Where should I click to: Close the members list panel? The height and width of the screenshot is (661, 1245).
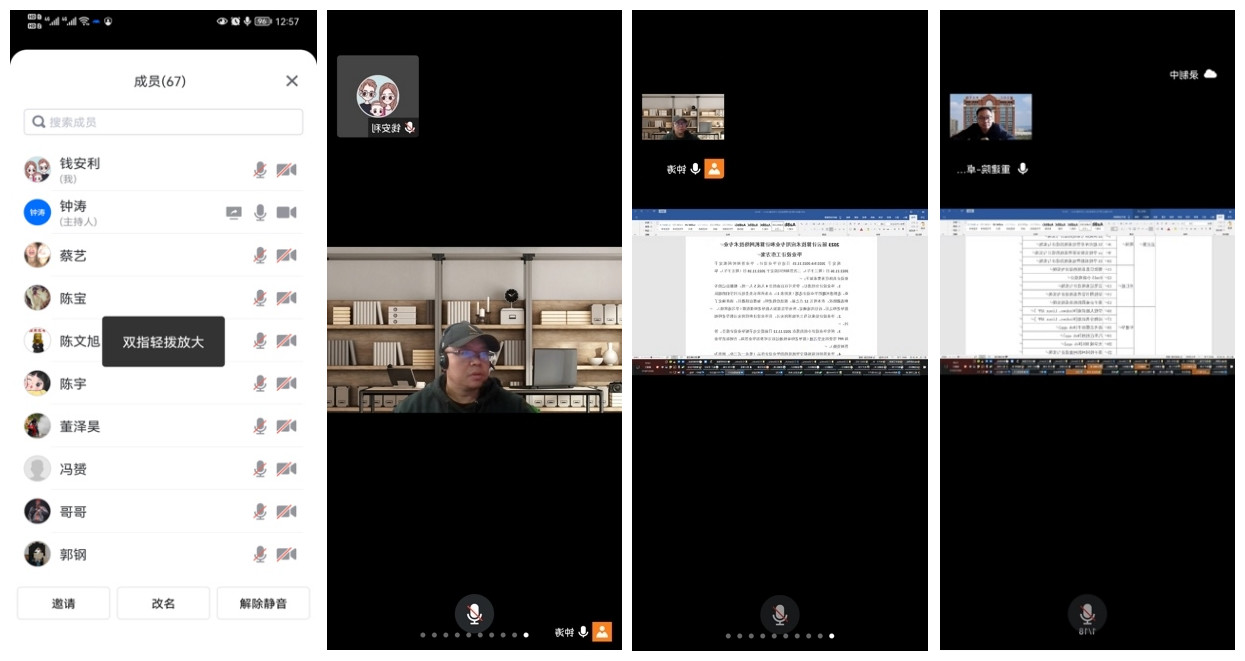tap(292, 81)
